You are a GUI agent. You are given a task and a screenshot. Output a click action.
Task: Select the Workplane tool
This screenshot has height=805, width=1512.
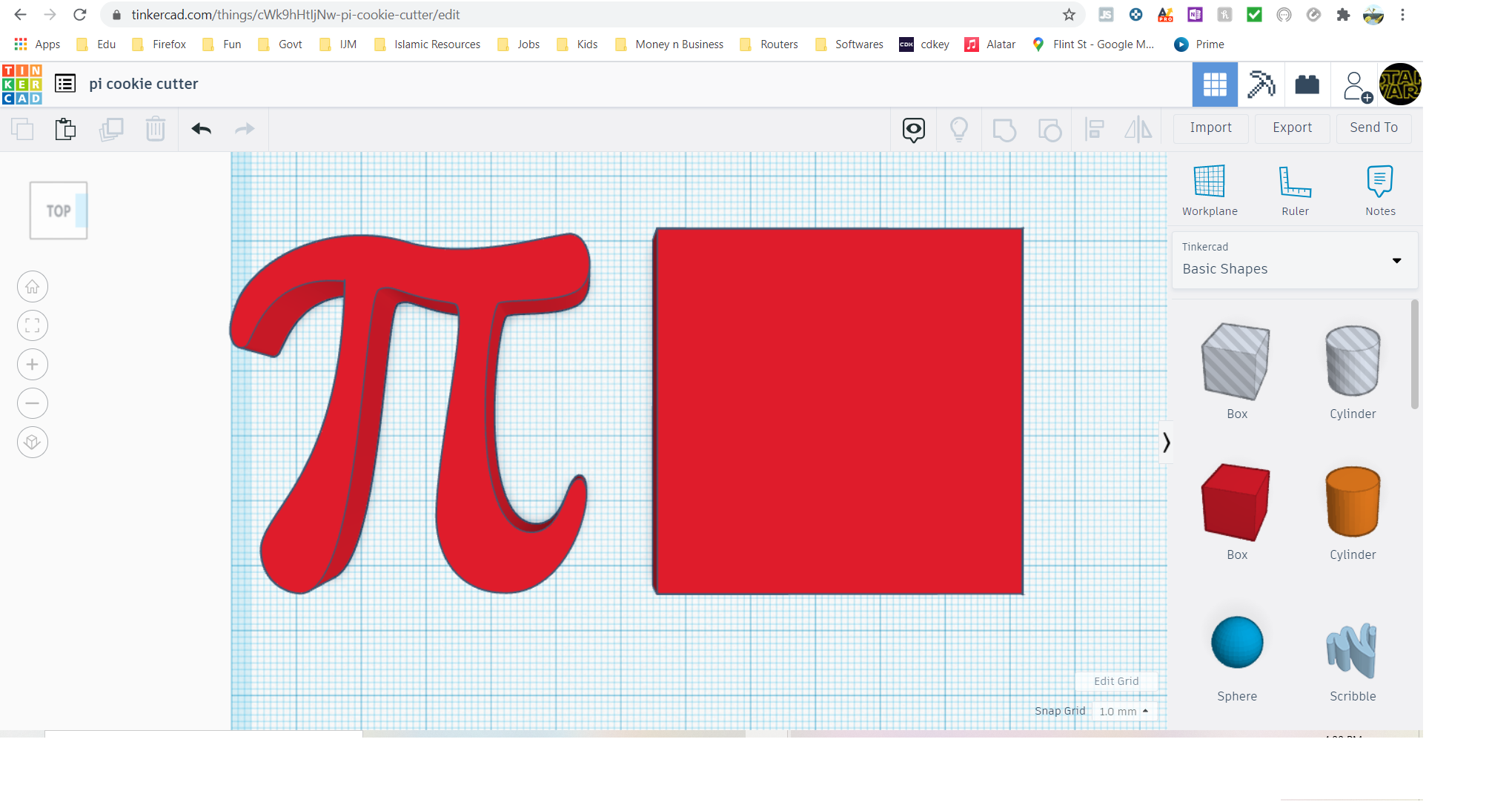pos(1210,189)
